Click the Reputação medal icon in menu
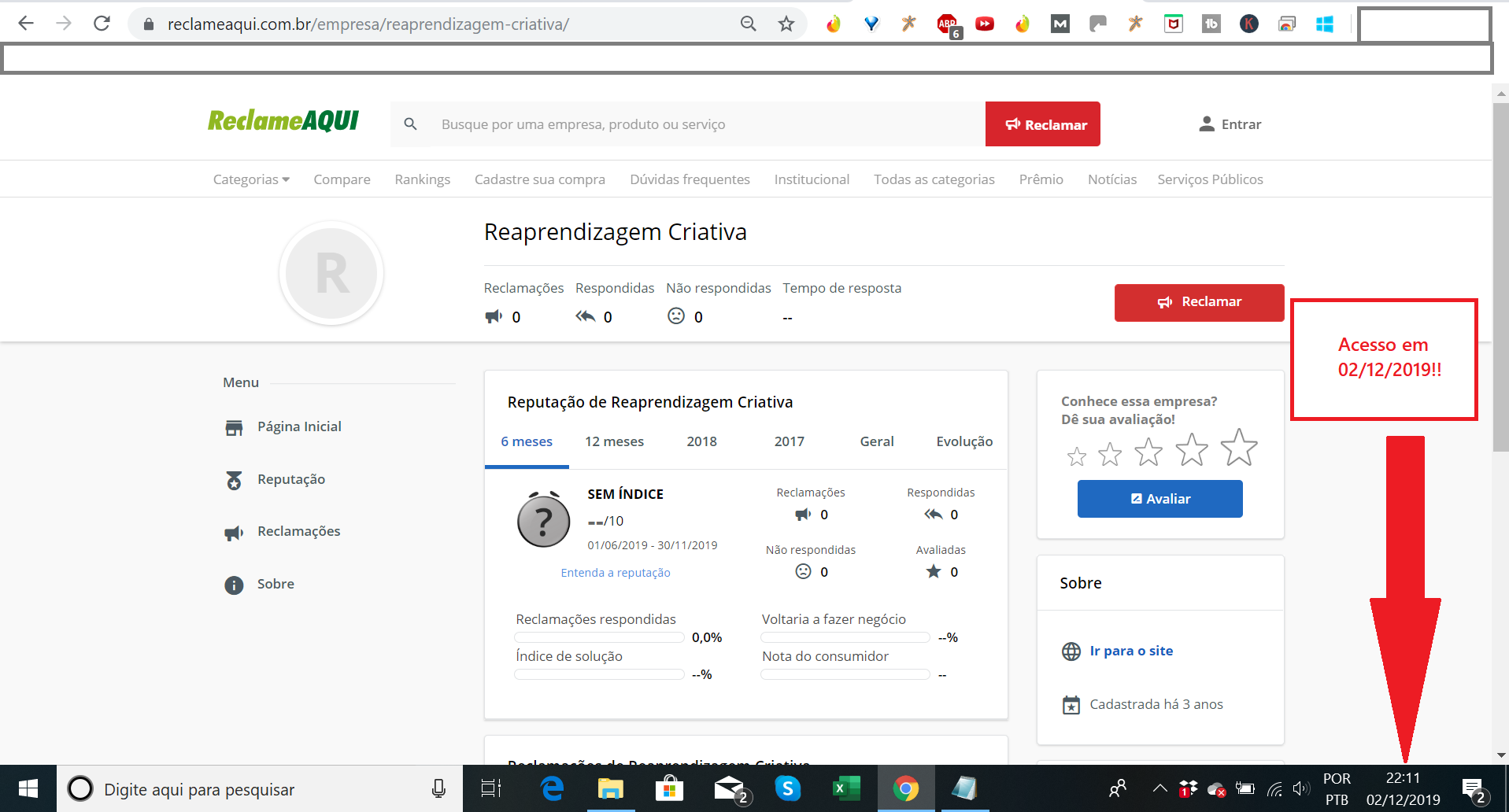Viewport: 1509px width, 812px height. 234,480
